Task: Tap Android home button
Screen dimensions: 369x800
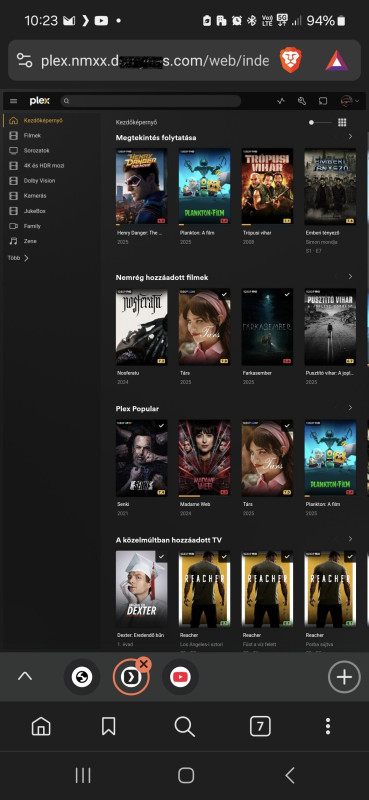Action: pyautogui.click(x=186, y=775)
